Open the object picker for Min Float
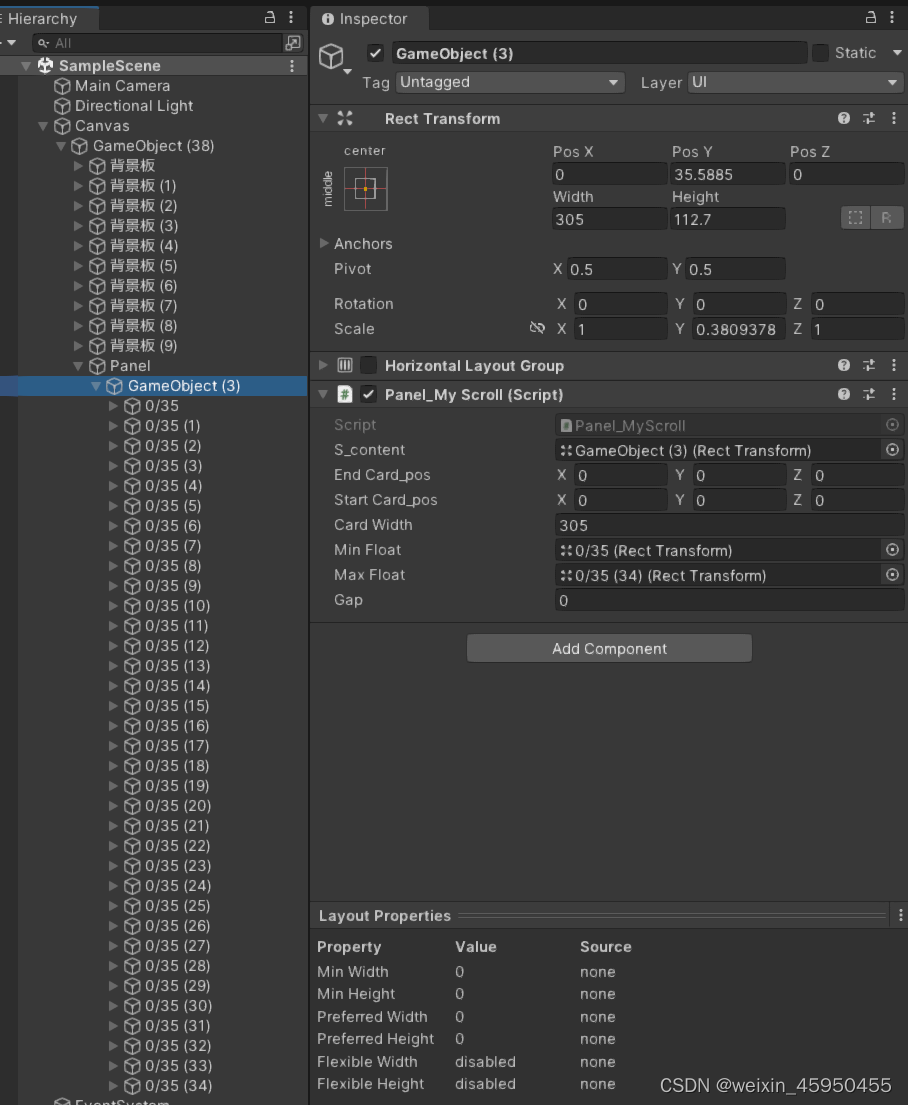The height and width of the screenshot is (1105, 908). (893, 550)
